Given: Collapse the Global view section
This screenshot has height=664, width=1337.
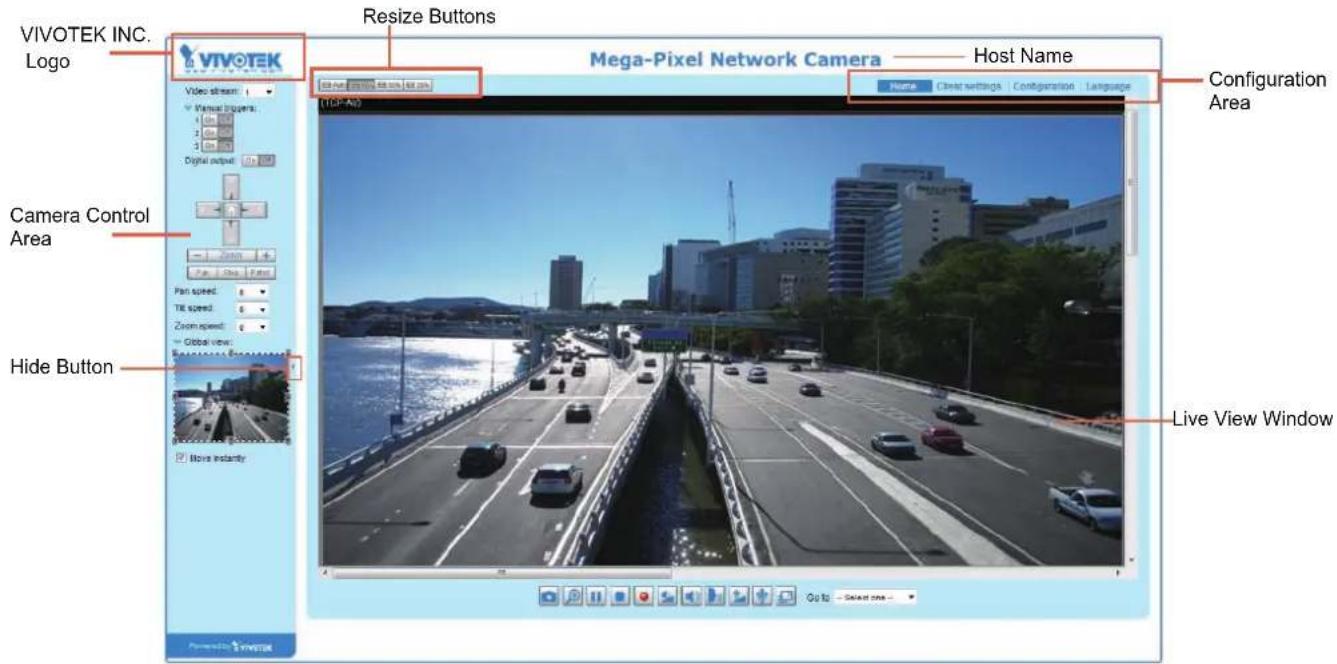Looking at the screenshot, I should (x=178, y=342).
